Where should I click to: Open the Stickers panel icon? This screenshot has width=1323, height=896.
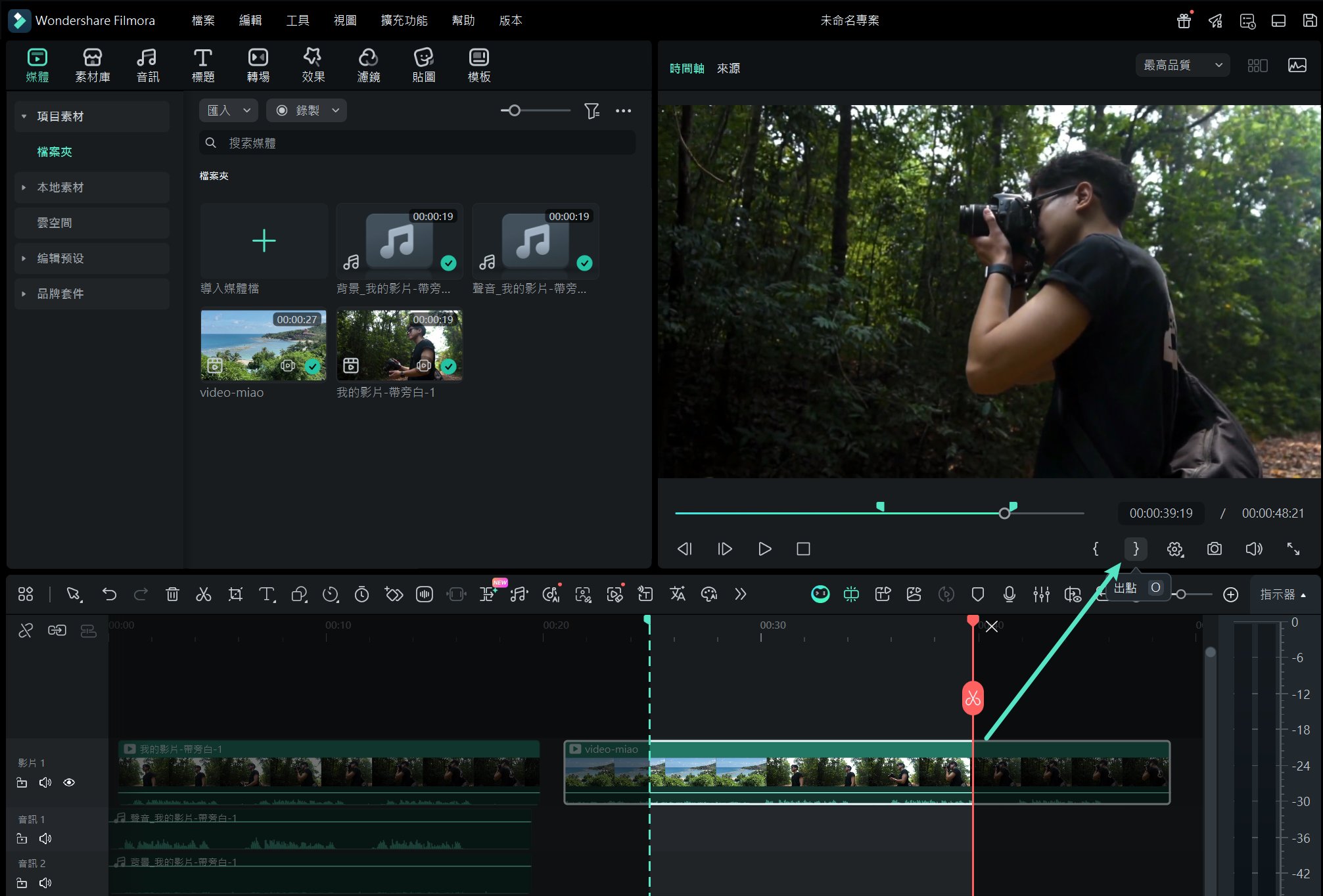coord(423,65)
